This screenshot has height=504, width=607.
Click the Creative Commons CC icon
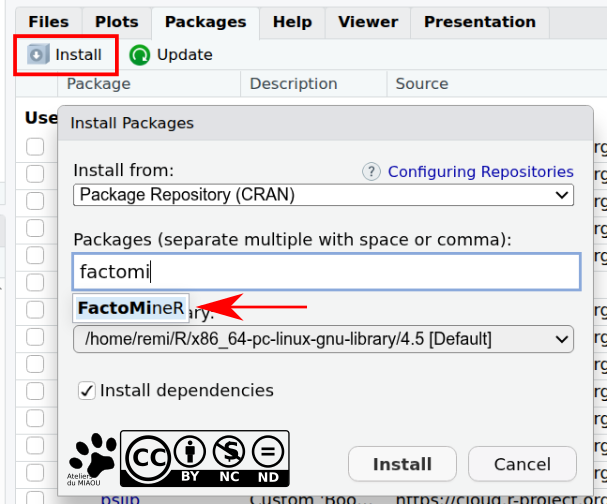(146, 458)
